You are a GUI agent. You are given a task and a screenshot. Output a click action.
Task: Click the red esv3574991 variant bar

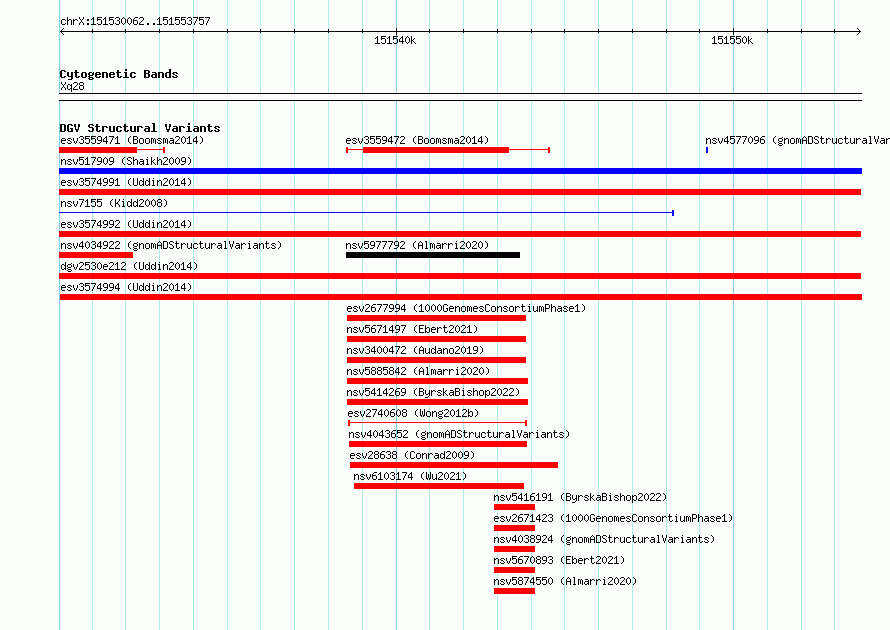(460, 192)
